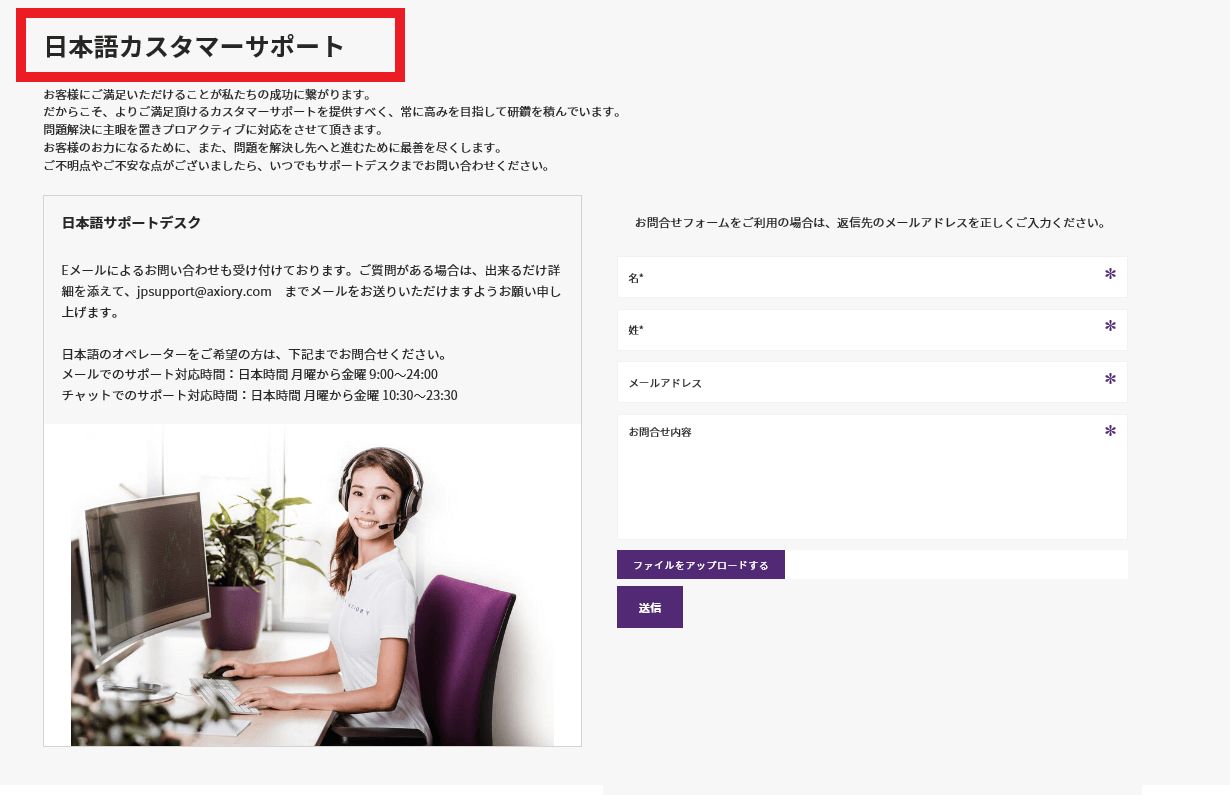Click the line starting Eメールによるお問い合わせも

click(x=312, y=270)
